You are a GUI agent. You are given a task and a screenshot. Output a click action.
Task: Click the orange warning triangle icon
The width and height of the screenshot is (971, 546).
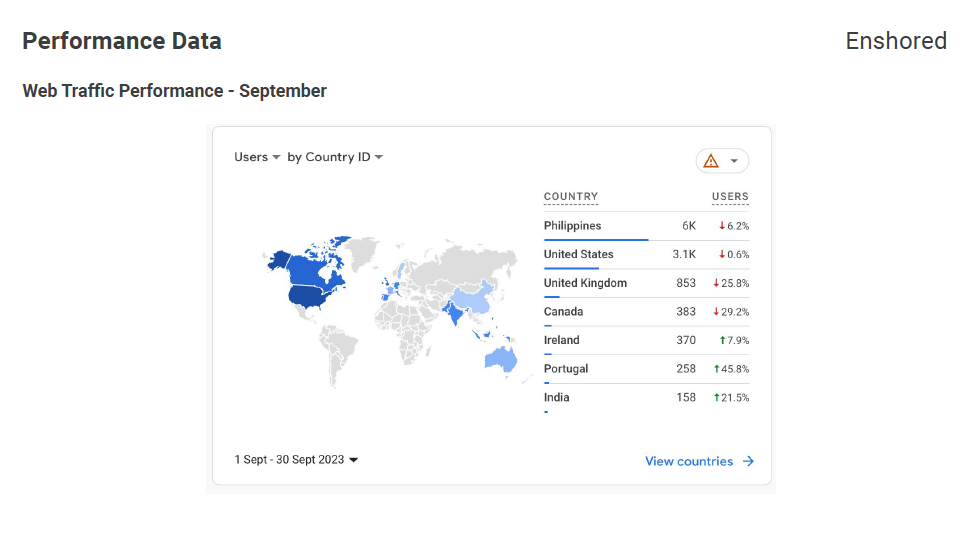pyautogui.click(x=711, y=161)
